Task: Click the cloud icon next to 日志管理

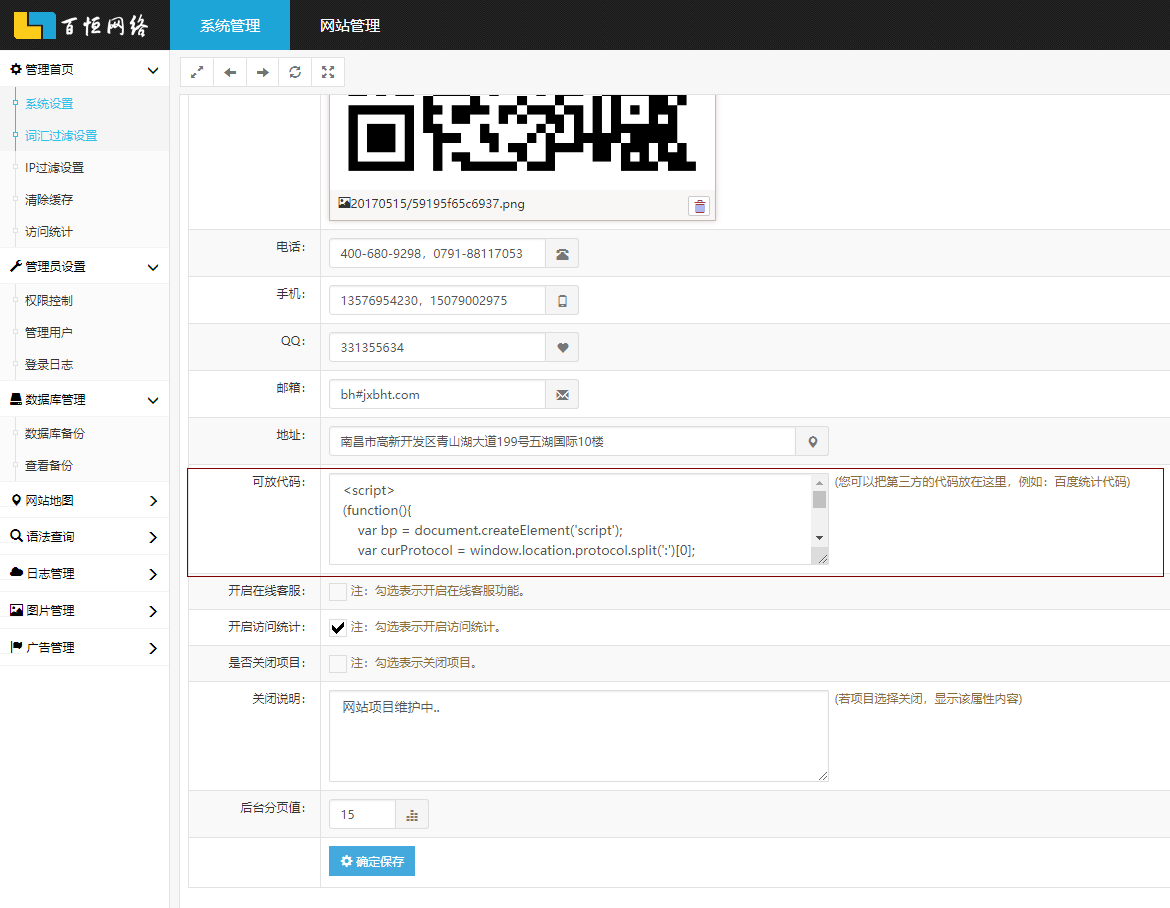Action: coord(16,572)
